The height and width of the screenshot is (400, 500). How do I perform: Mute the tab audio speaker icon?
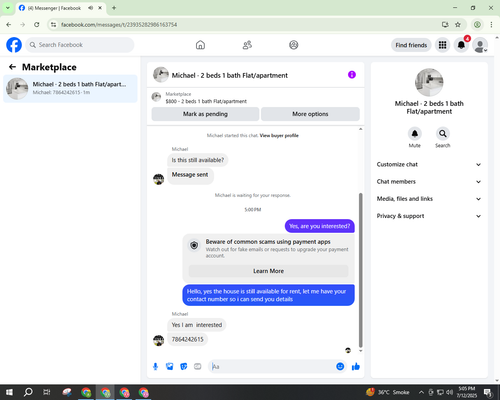[x=90, y=8]
